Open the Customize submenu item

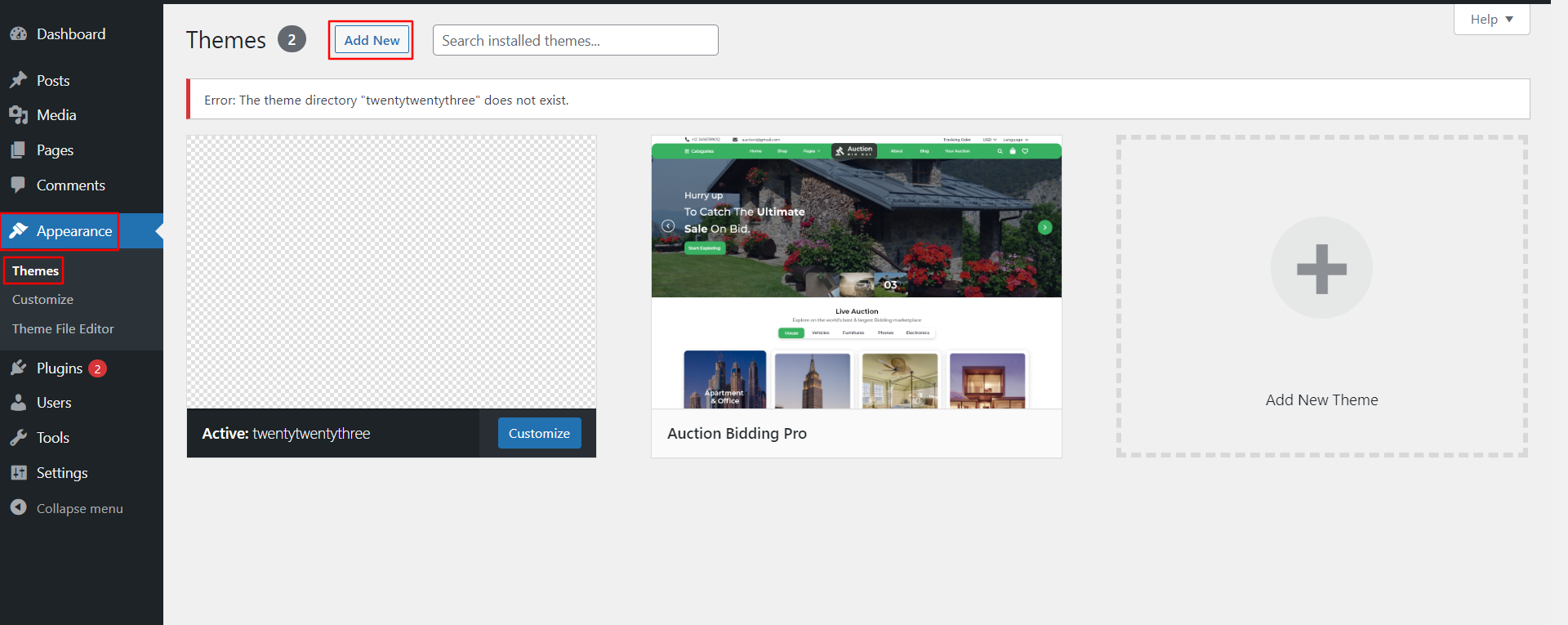(x=42, y=300)
